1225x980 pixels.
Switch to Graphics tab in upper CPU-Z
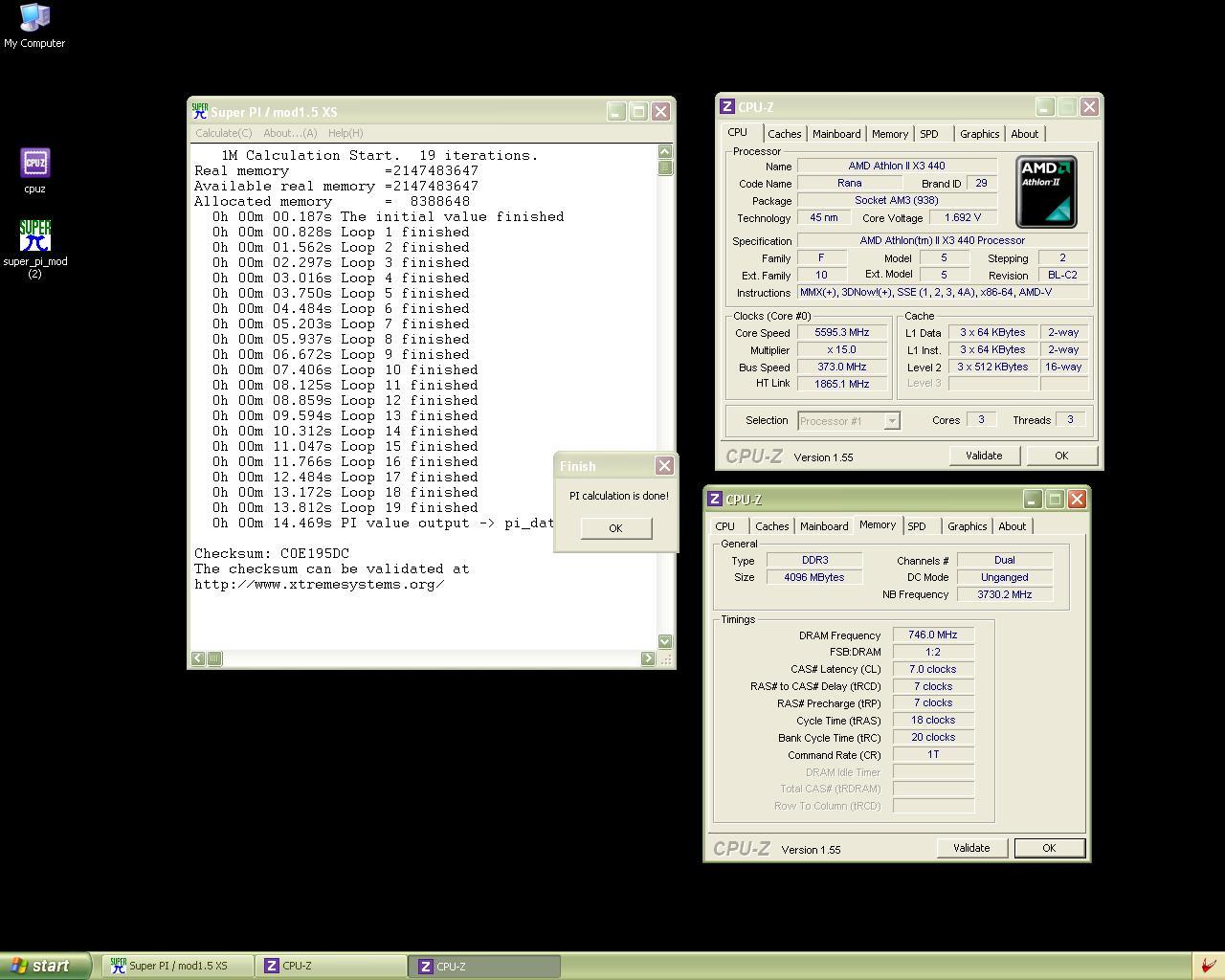click(x=980, y=134)
